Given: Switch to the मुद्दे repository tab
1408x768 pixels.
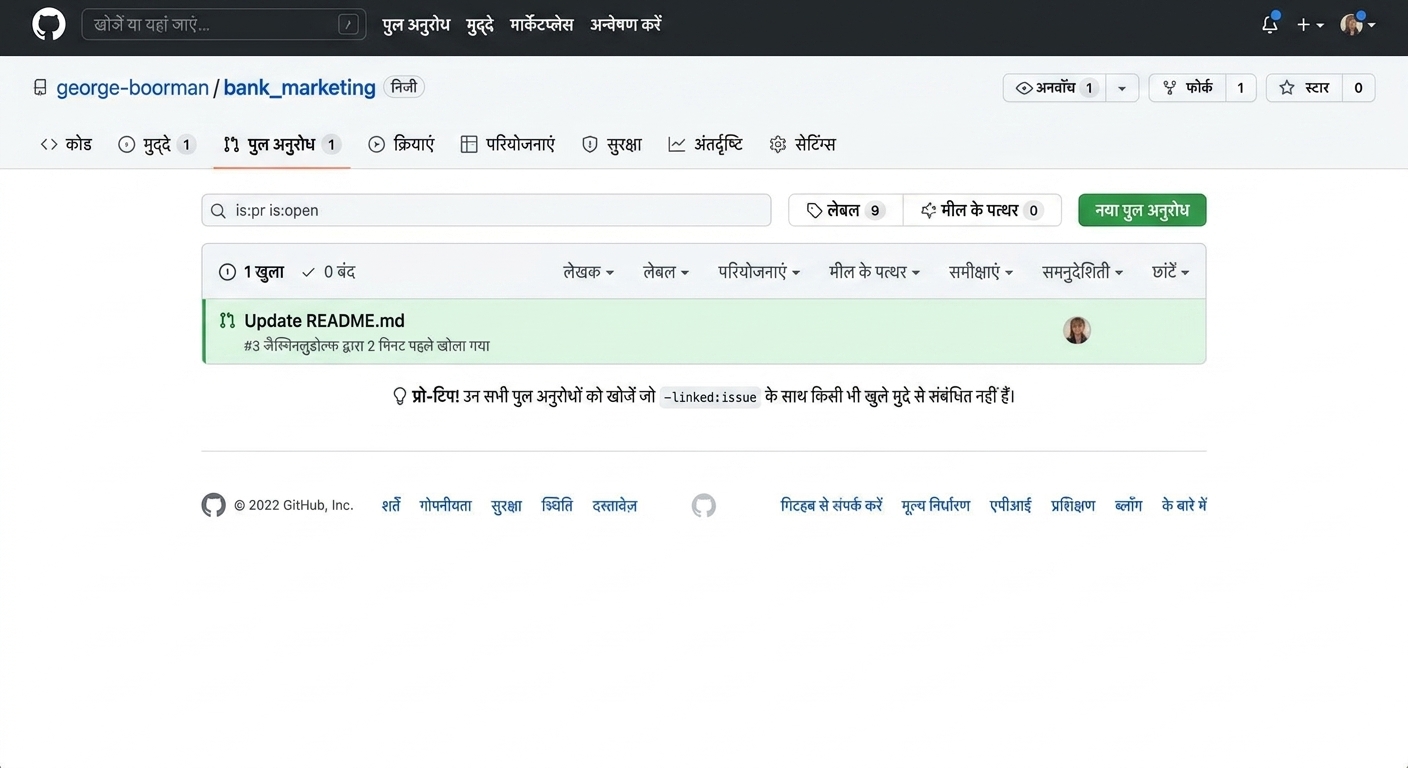Looking at the screenshot, I should (156, 144).
